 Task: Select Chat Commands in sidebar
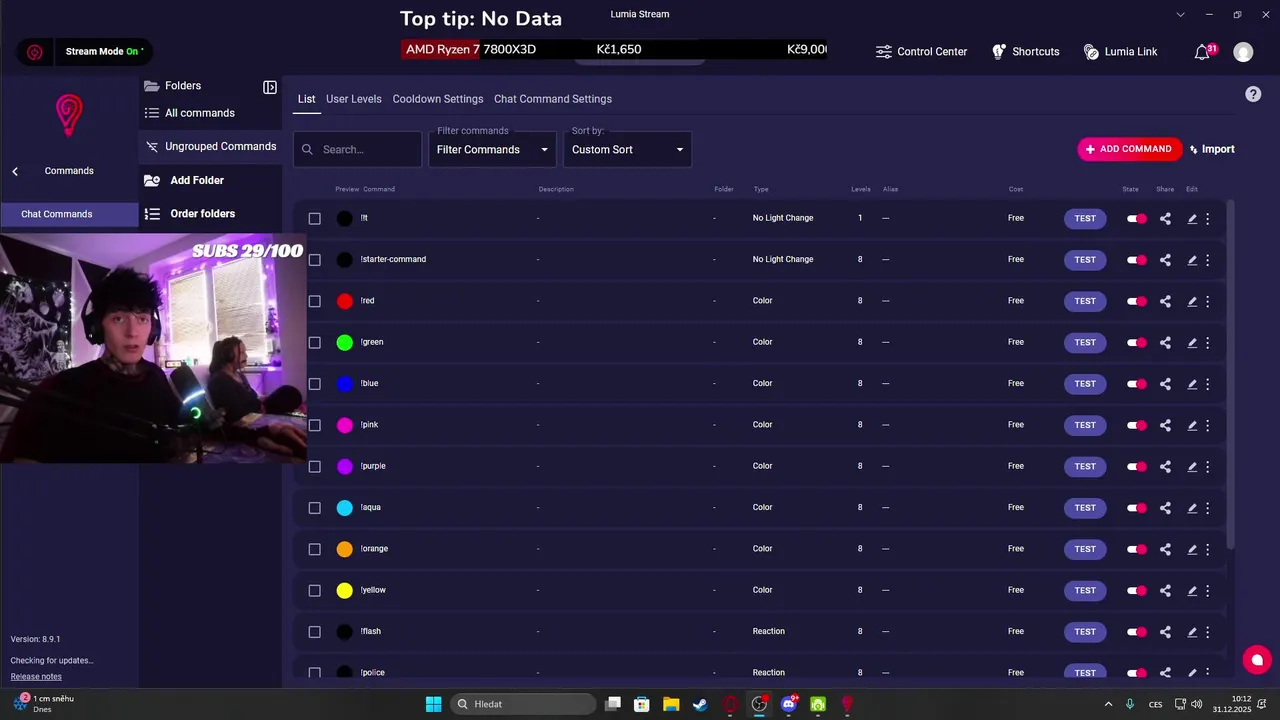coord(69,214)
